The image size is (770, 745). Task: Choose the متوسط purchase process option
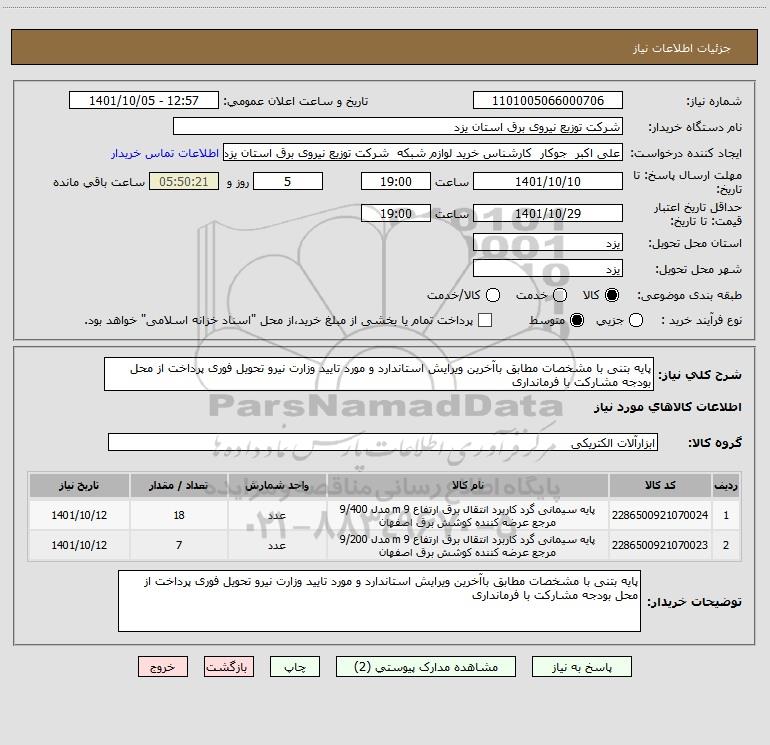pos(577,320)
